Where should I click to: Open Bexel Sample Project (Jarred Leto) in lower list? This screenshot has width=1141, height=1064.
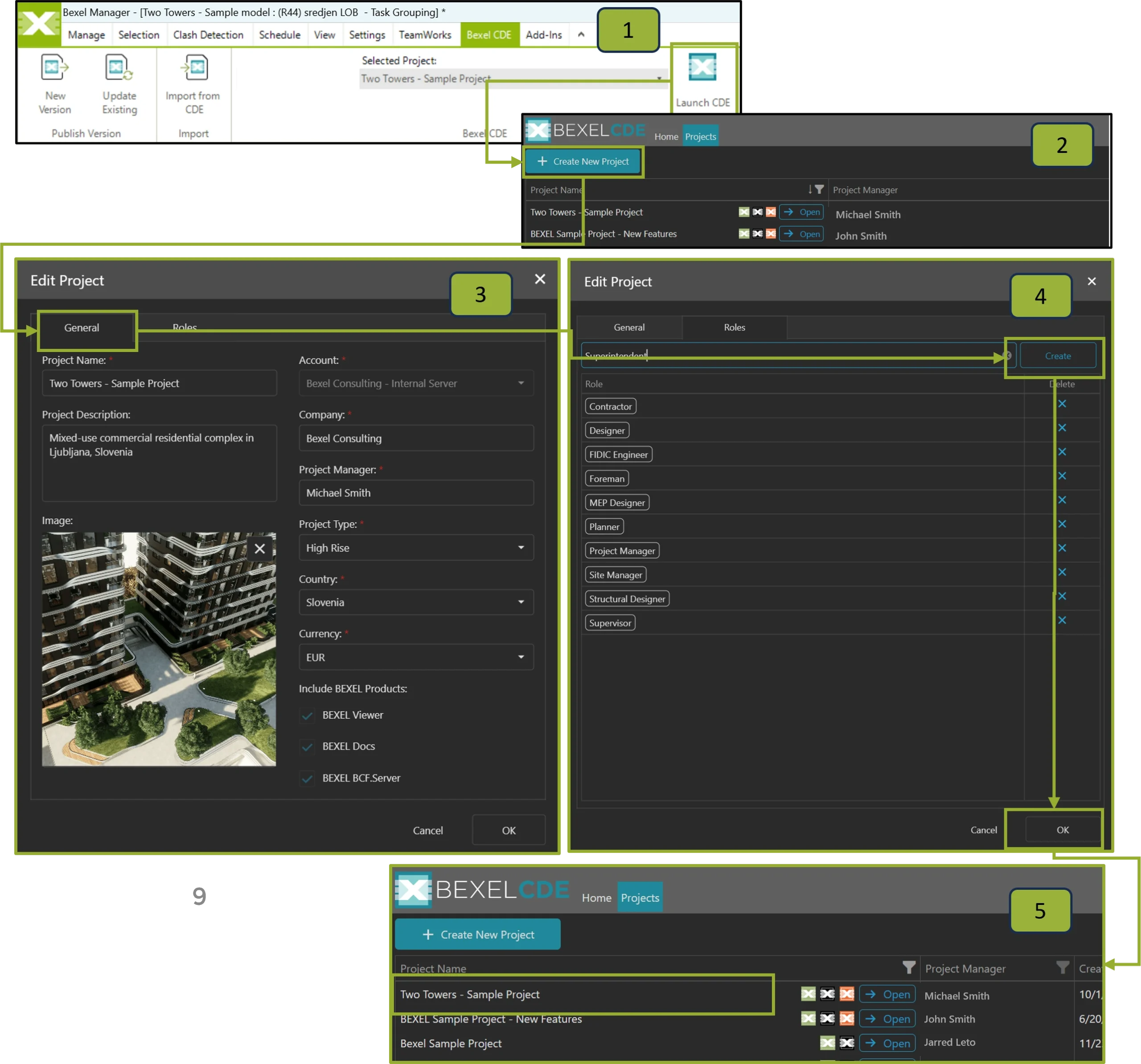coord(887,1043)
